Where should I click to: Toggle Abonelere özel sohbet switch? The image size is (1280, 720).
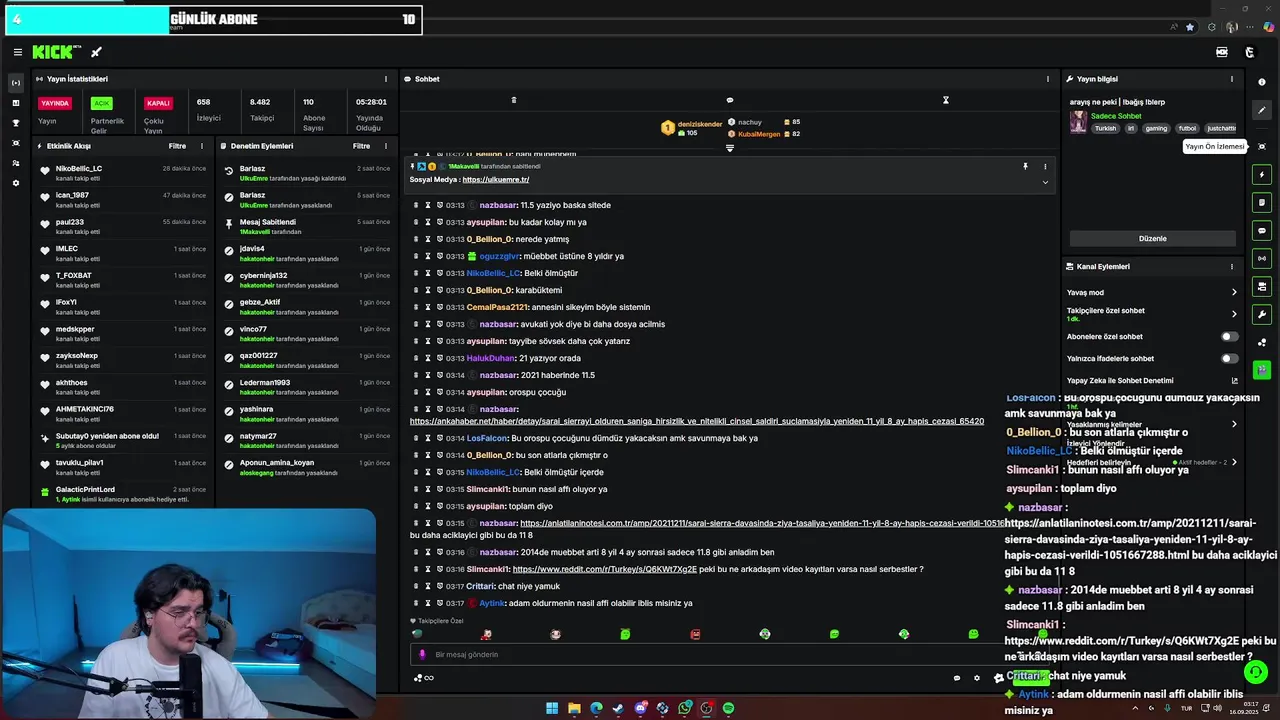click(x=1229, y=337)
